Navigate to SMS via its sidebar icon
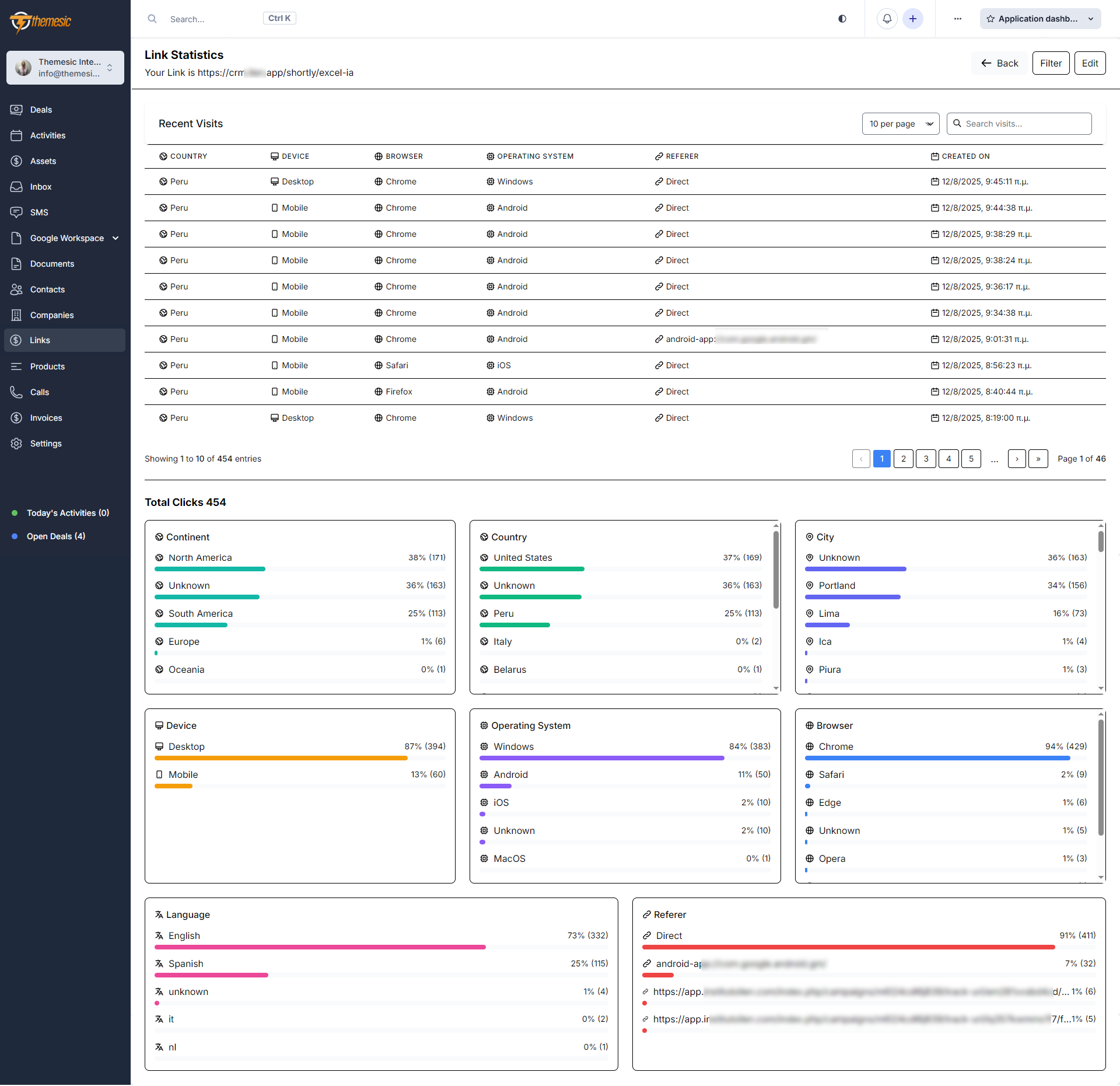The height and width of the screenshot is (1086, 1120). click(x=17, y=212)
